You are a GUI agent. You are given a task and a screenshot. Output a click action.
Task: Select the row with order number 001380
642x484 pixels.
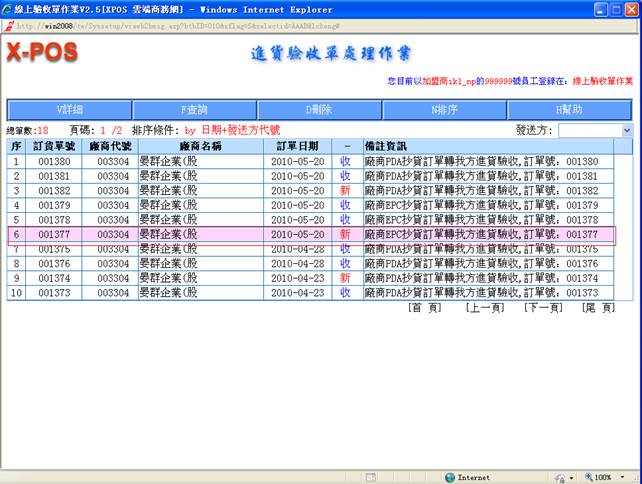pos(53,161)
